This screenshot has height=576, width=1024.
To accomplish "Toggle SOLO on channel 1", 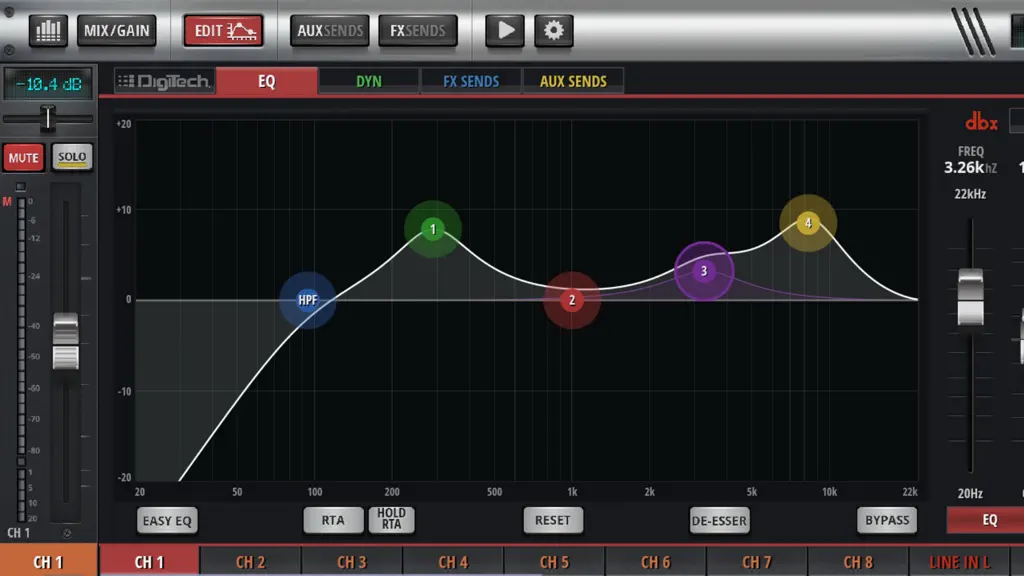I will [x=72, y=157].
